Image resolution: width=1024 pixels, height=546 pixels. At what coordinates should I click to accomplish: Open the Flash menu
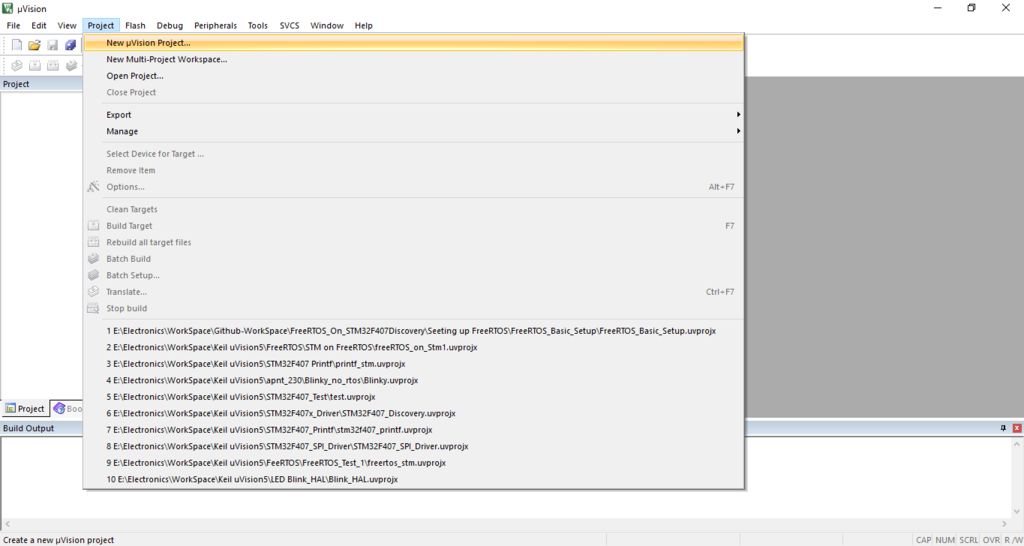pyautogui.click(x=135, y=25)
